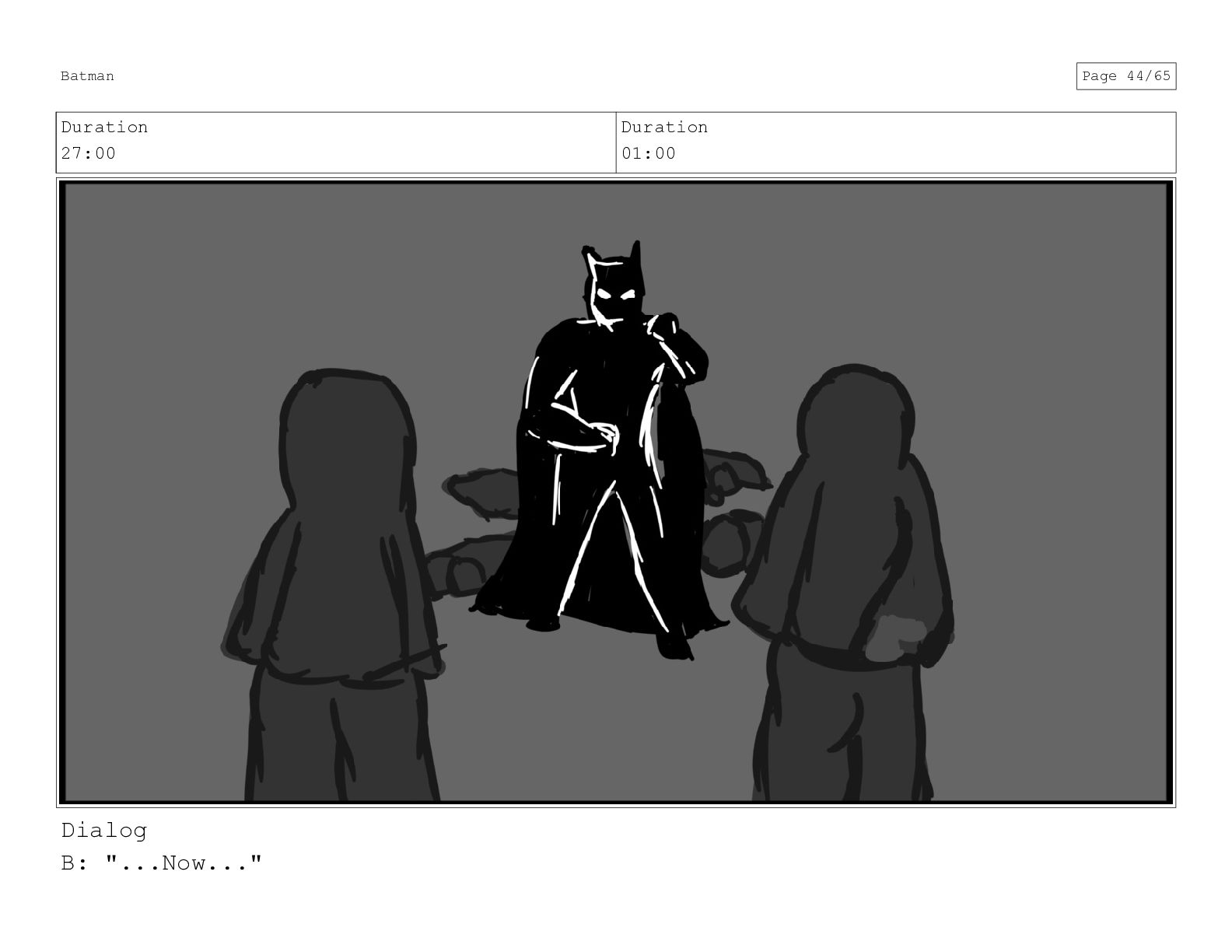Click the duration value '01:00'
This screenshot has height=952, width=1232.
tap(649, 153)
